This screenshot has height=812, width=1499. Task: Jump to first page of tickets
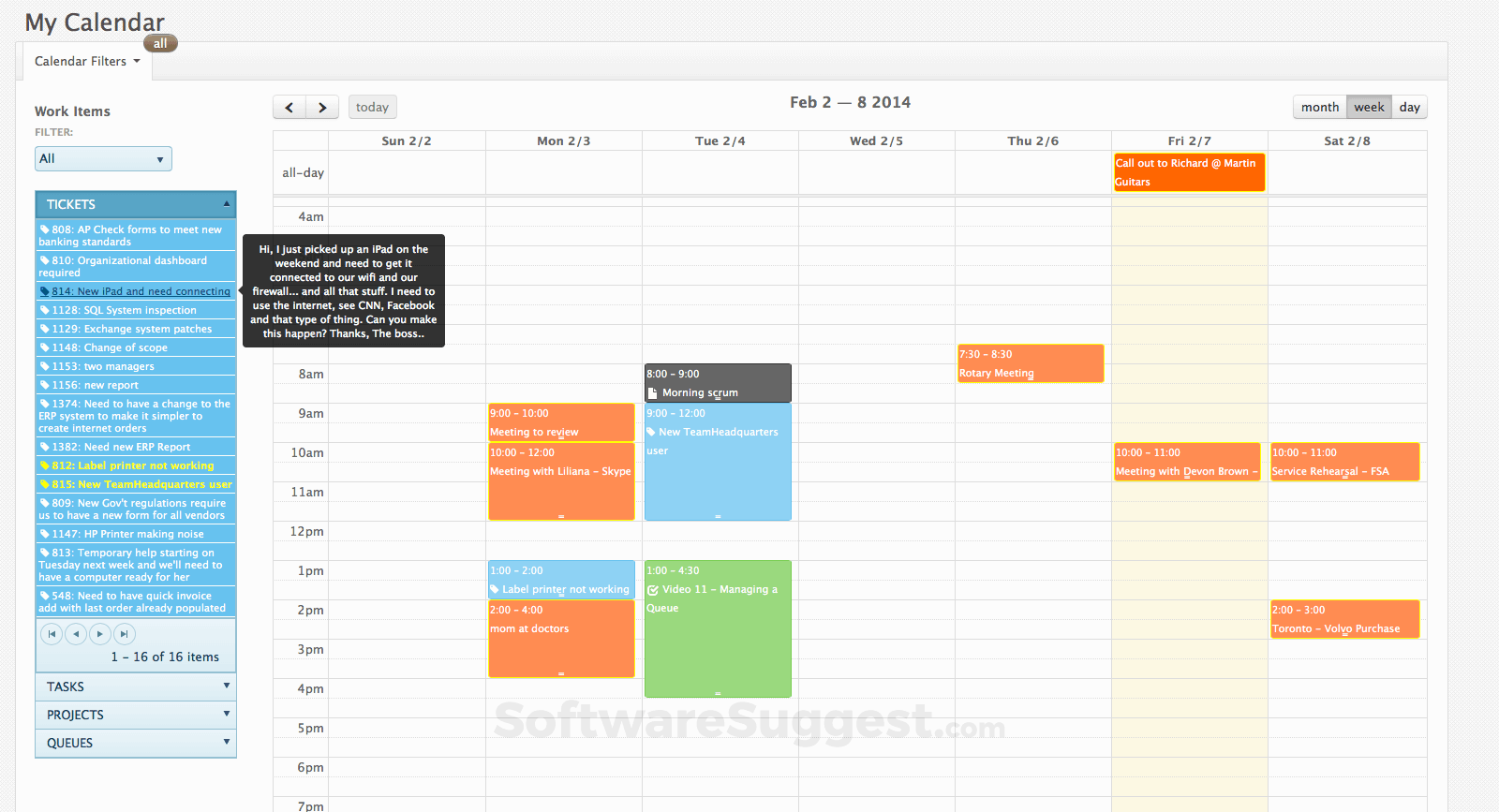point(52,634)
